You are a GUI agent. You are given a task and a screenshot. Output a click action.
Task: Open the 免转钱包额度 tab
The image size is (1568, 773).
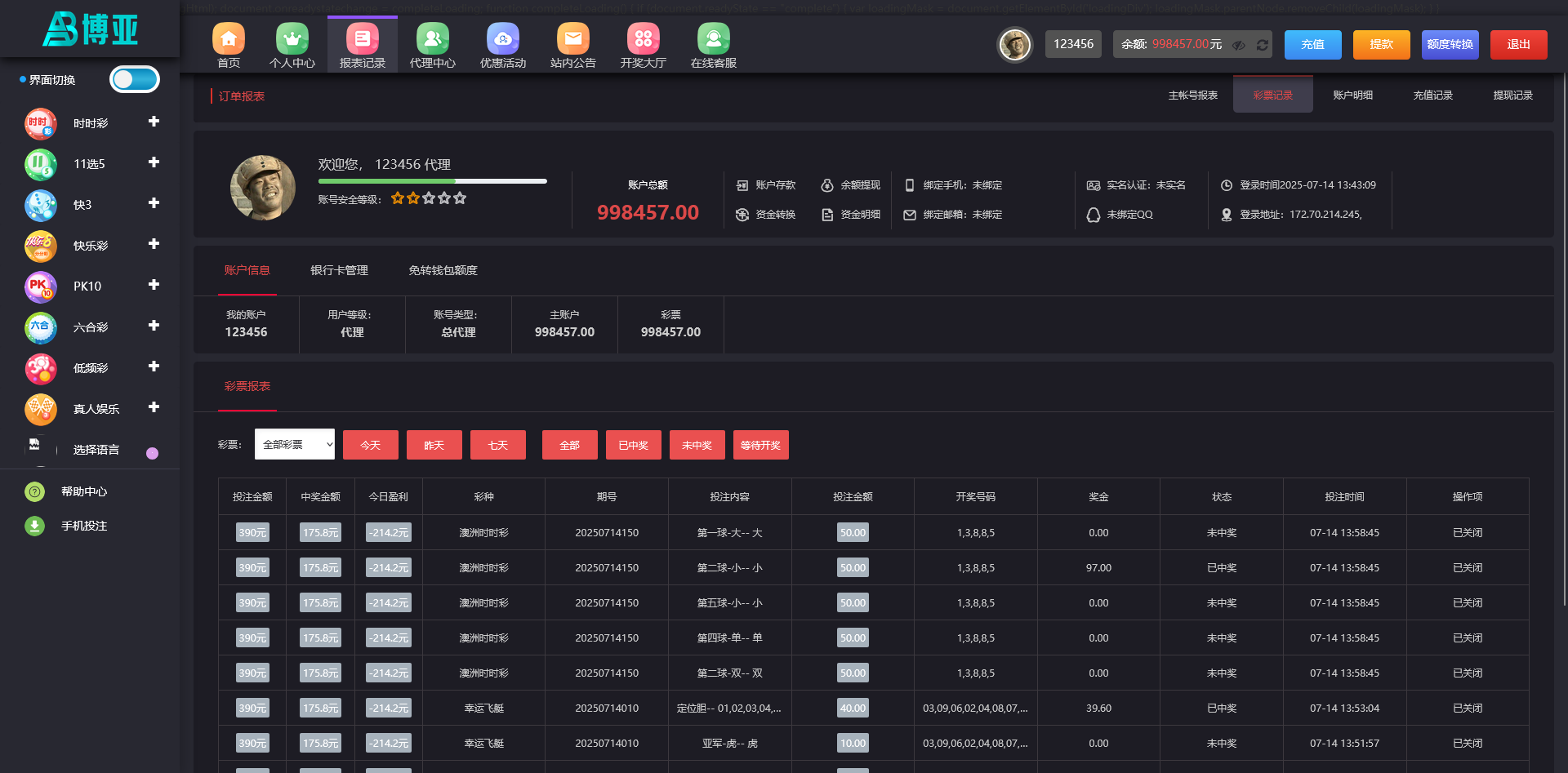click(443, 270)
